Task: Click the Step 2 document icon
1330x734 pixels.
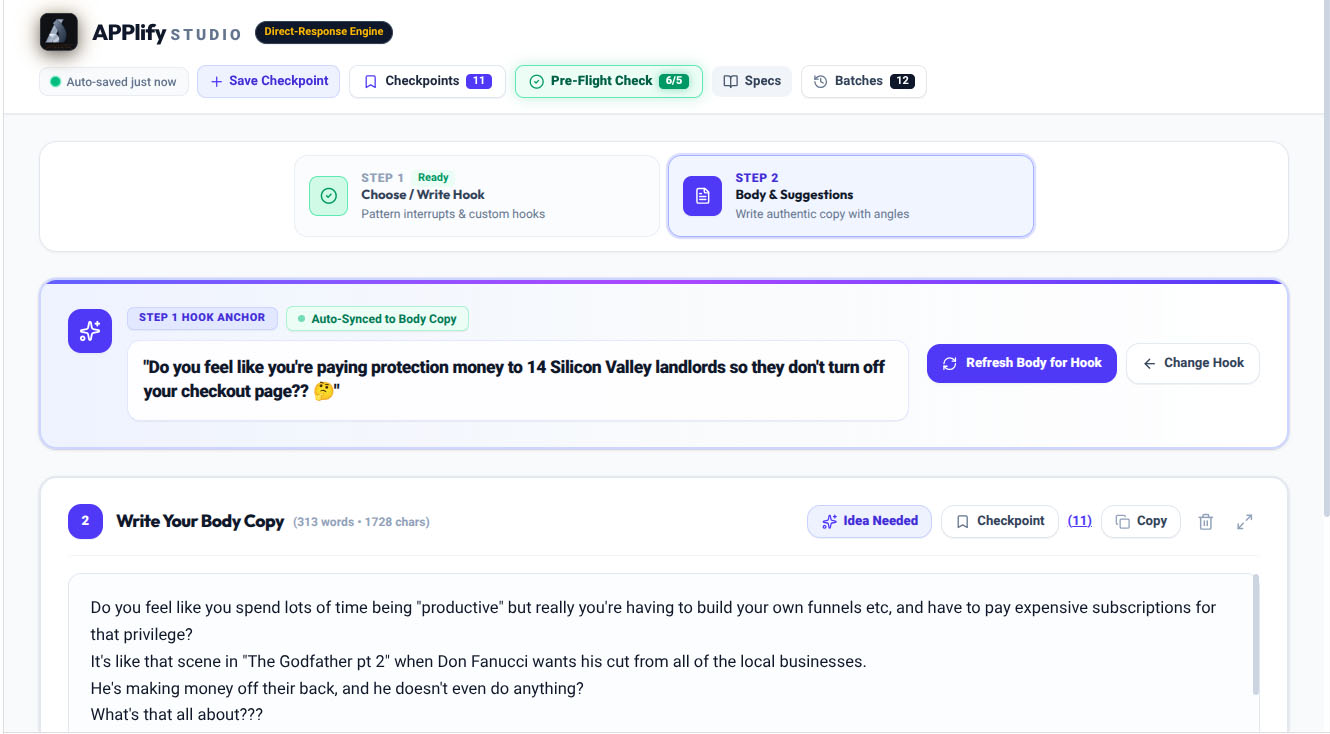Action: click(703, 195)
